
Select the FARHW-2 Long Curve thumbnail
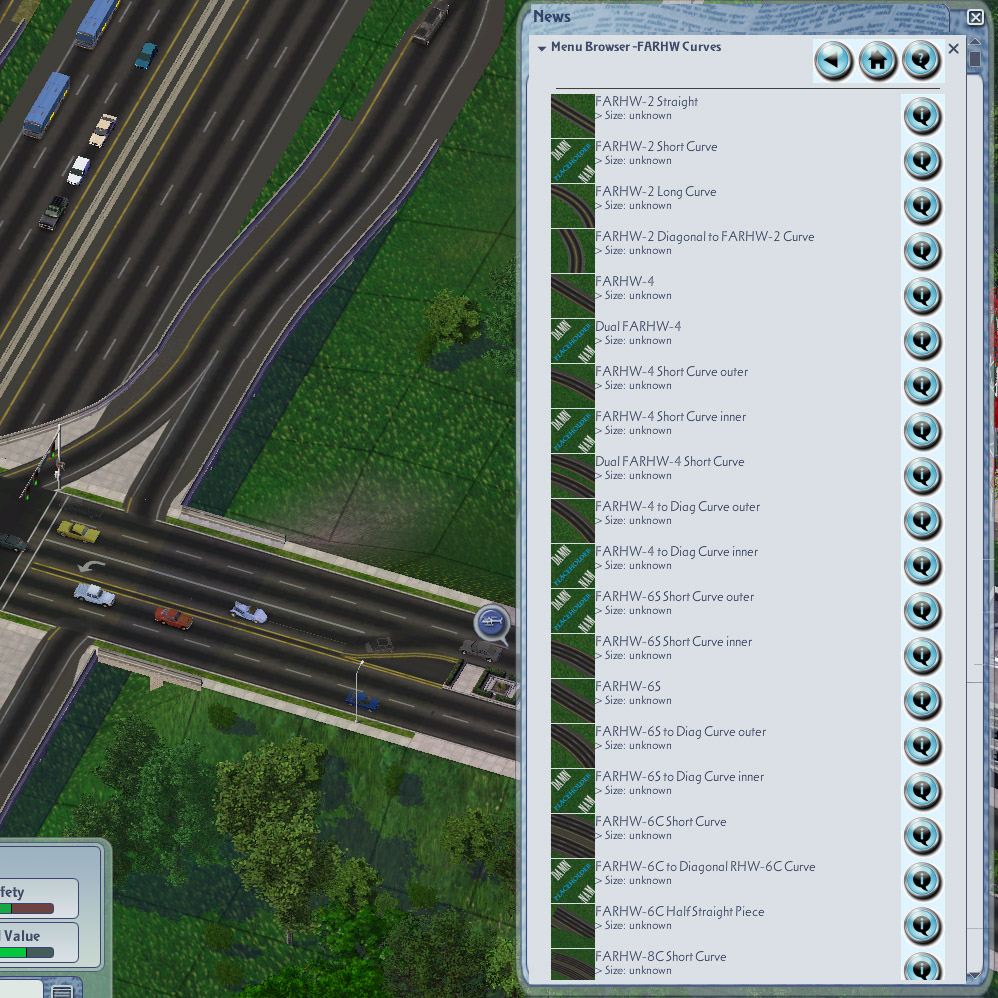pos(573,206)
